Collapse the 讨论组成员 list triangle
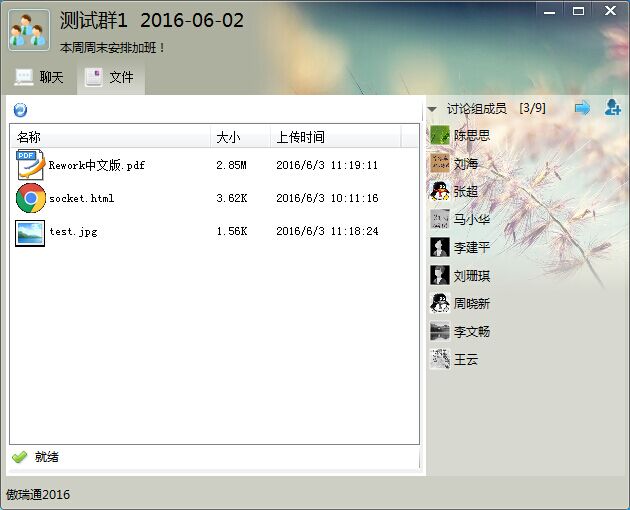630x510 pixels. coord(432,109)
